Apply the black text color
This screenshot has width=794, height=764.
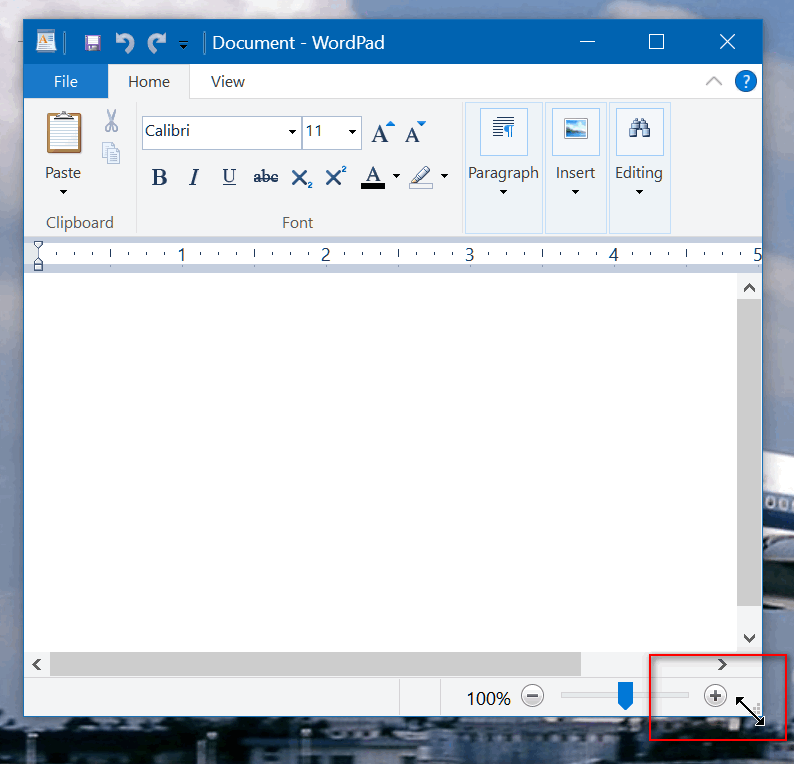pos(373,177)
